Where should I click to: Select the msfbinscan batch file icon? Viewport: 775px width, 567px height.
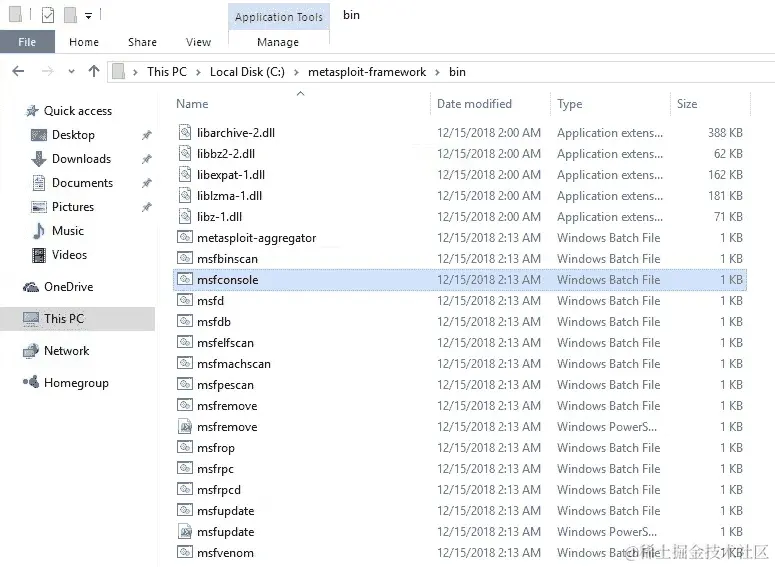click(x=185, y=258)
